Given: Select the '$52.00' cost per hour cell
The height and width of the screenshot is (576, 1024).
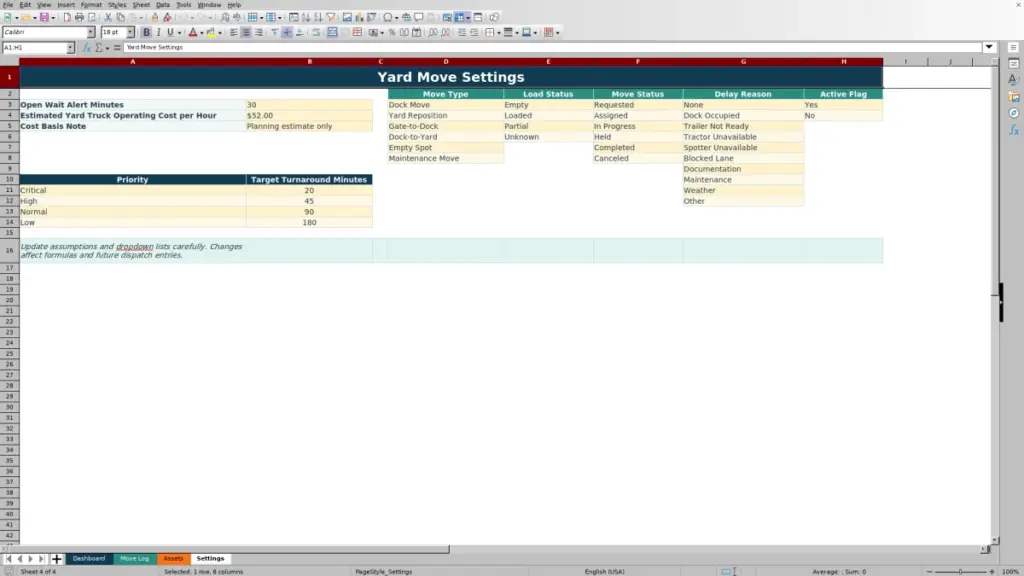Looking at the screenshot, I should click(x=309, y=116).
